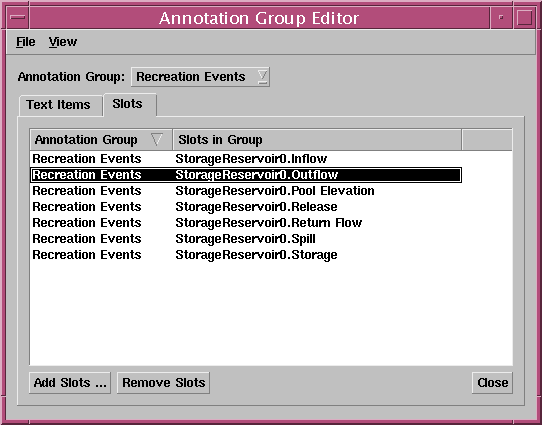Open the Annotation Group combo box
This screenshot has width=542, height=425.
coord(200,77)
